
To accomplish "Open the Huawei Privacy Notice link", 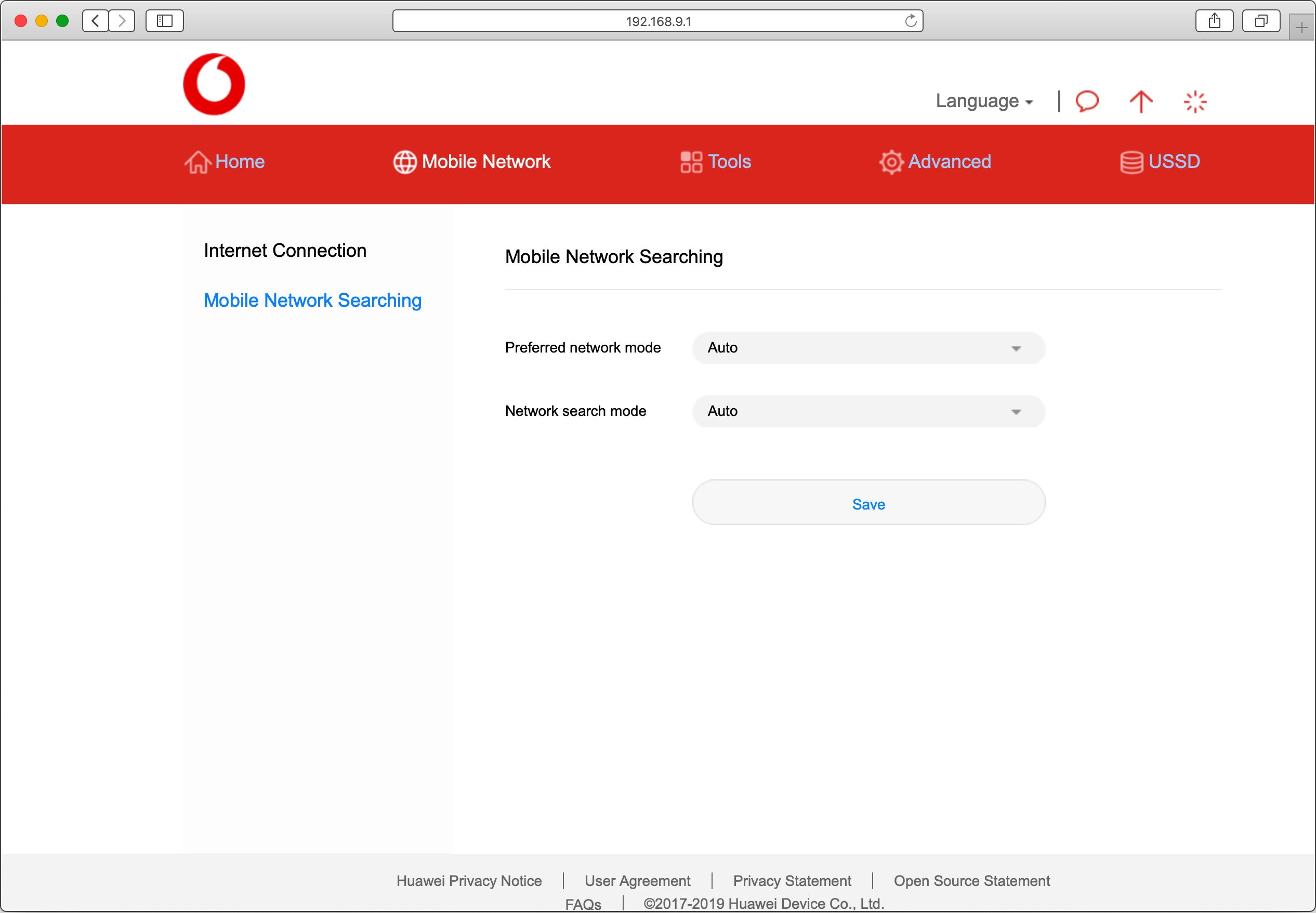I will coord(468,881).
